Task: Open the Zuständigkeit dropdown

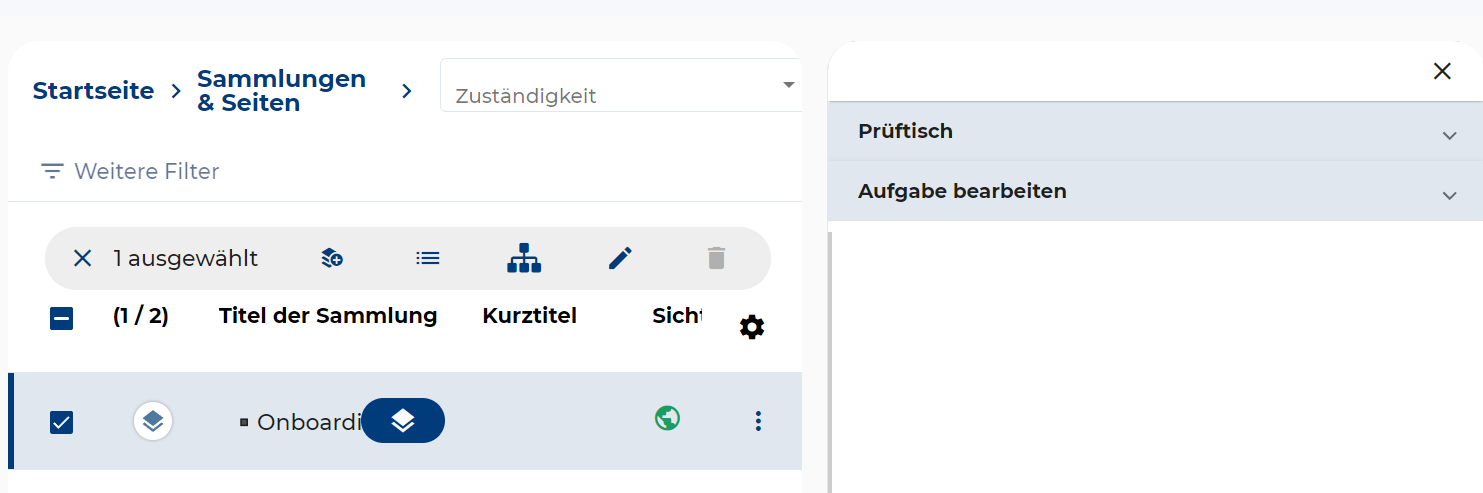Action: click(620, 86)
